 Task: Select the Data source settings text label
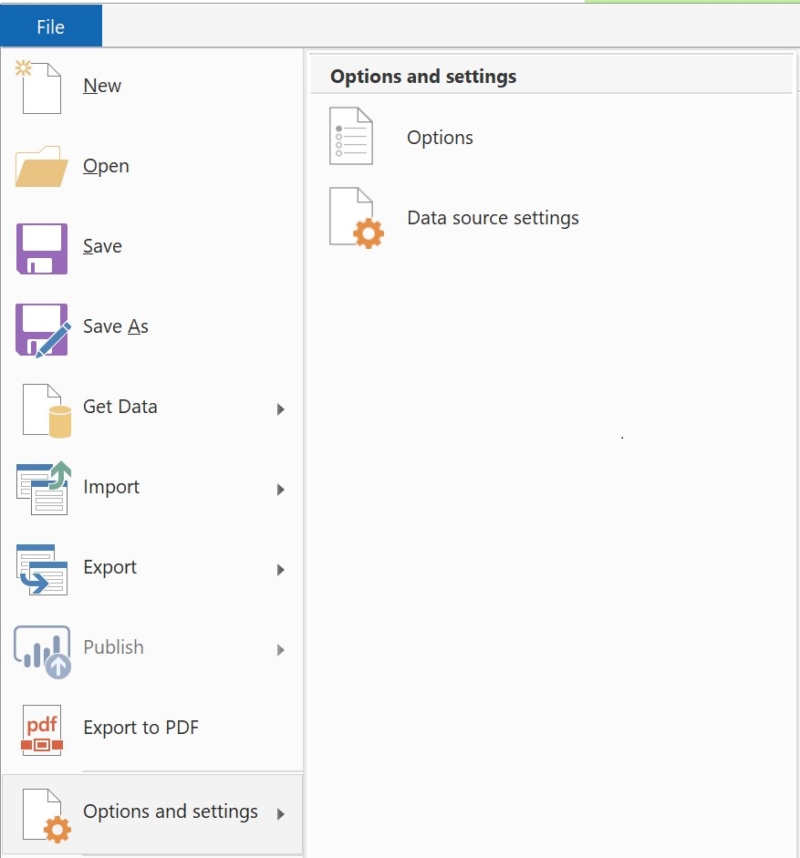pyautogui.click(x=493, y=218)
